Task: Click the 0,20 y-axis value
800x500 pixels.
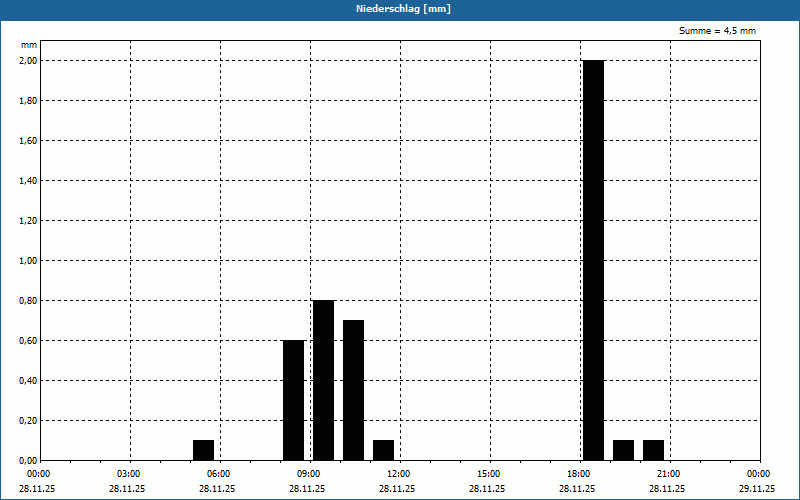Action: point(28,421)
